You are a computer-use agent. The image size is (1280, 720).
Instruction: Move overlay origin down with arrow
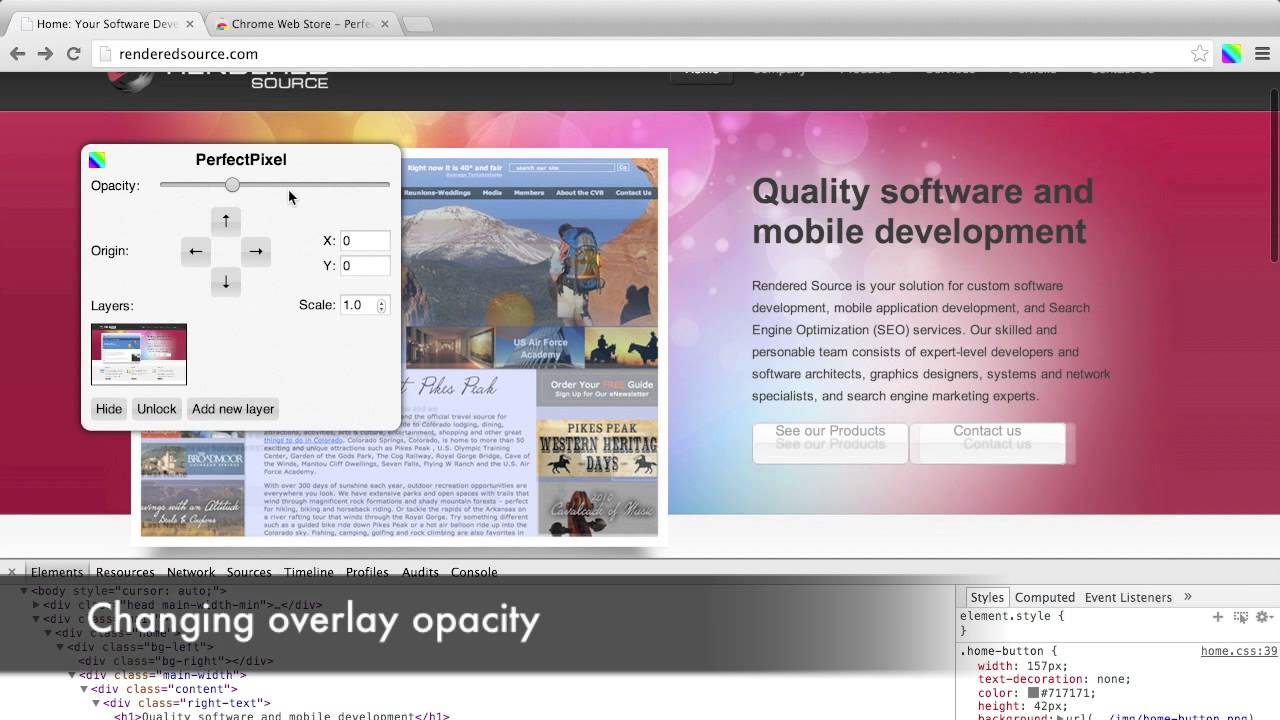(x=226, y=282)
